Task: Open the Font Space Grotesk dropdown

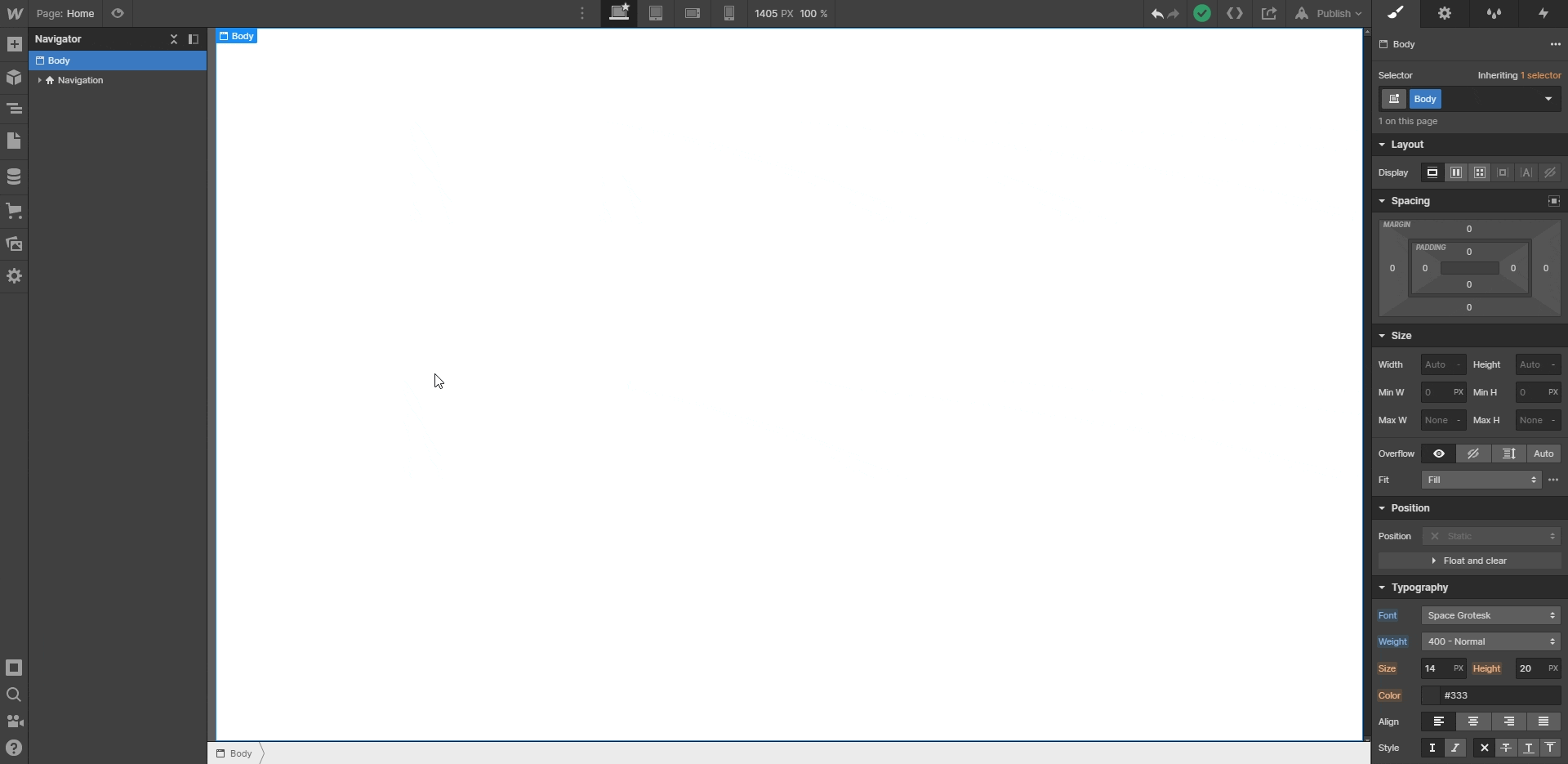Action: (1491, 615)
